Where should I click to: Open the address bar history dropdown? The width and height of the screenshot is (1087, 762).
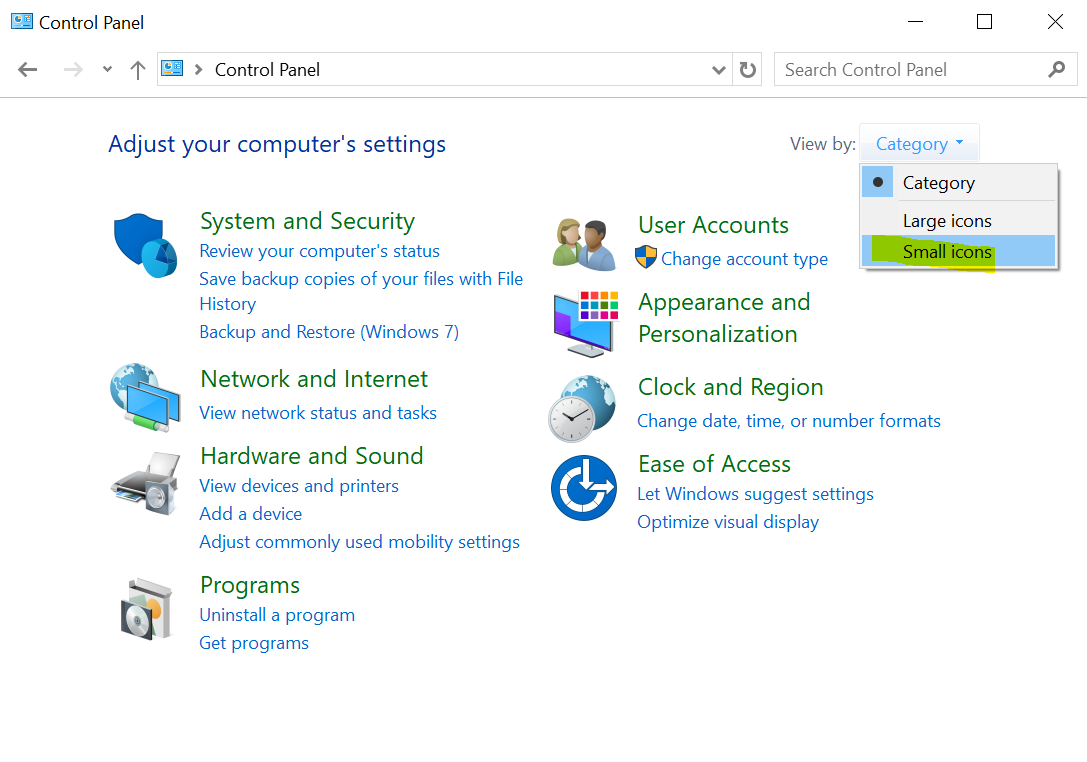718,70
